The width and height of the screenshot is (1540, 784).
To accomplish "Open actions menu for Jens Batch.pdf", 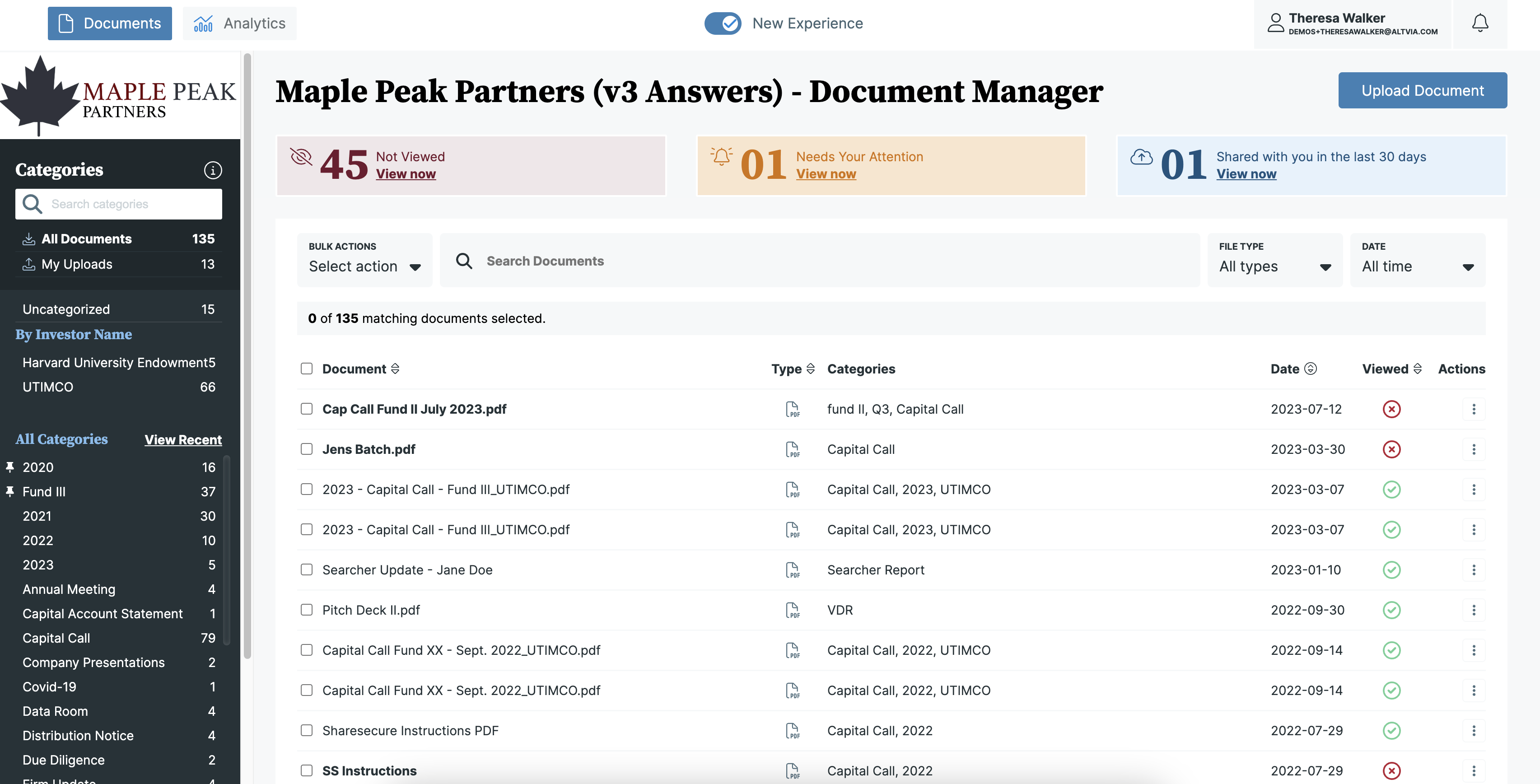I will coord(1474,449).
